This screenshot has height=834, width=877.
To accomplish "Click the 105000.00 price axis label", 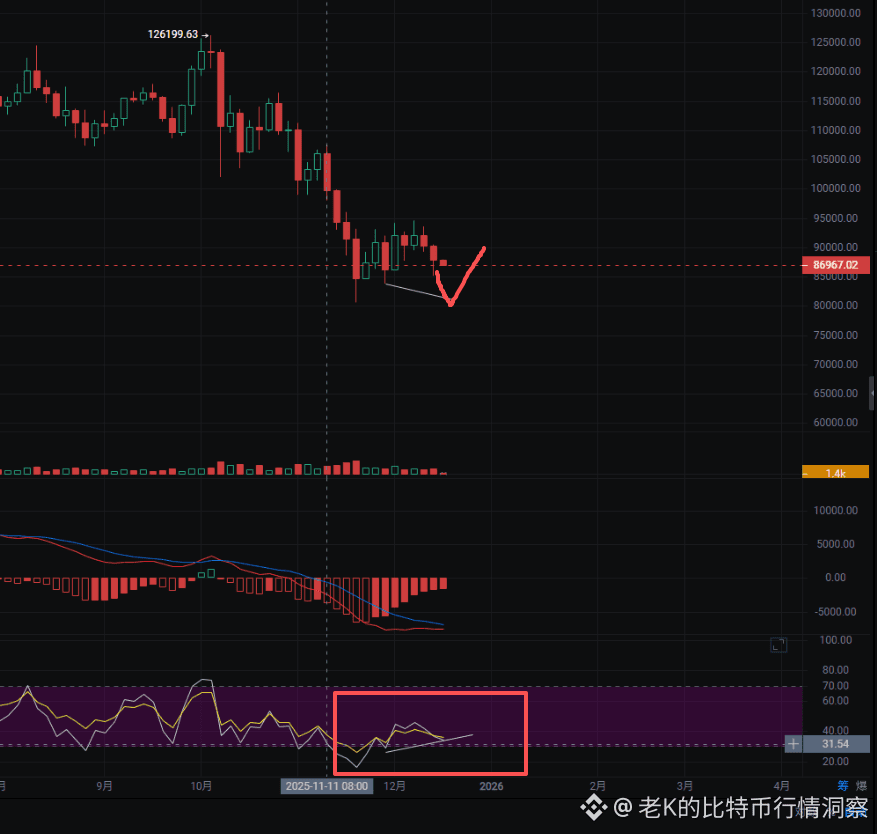I will [836, 159].
